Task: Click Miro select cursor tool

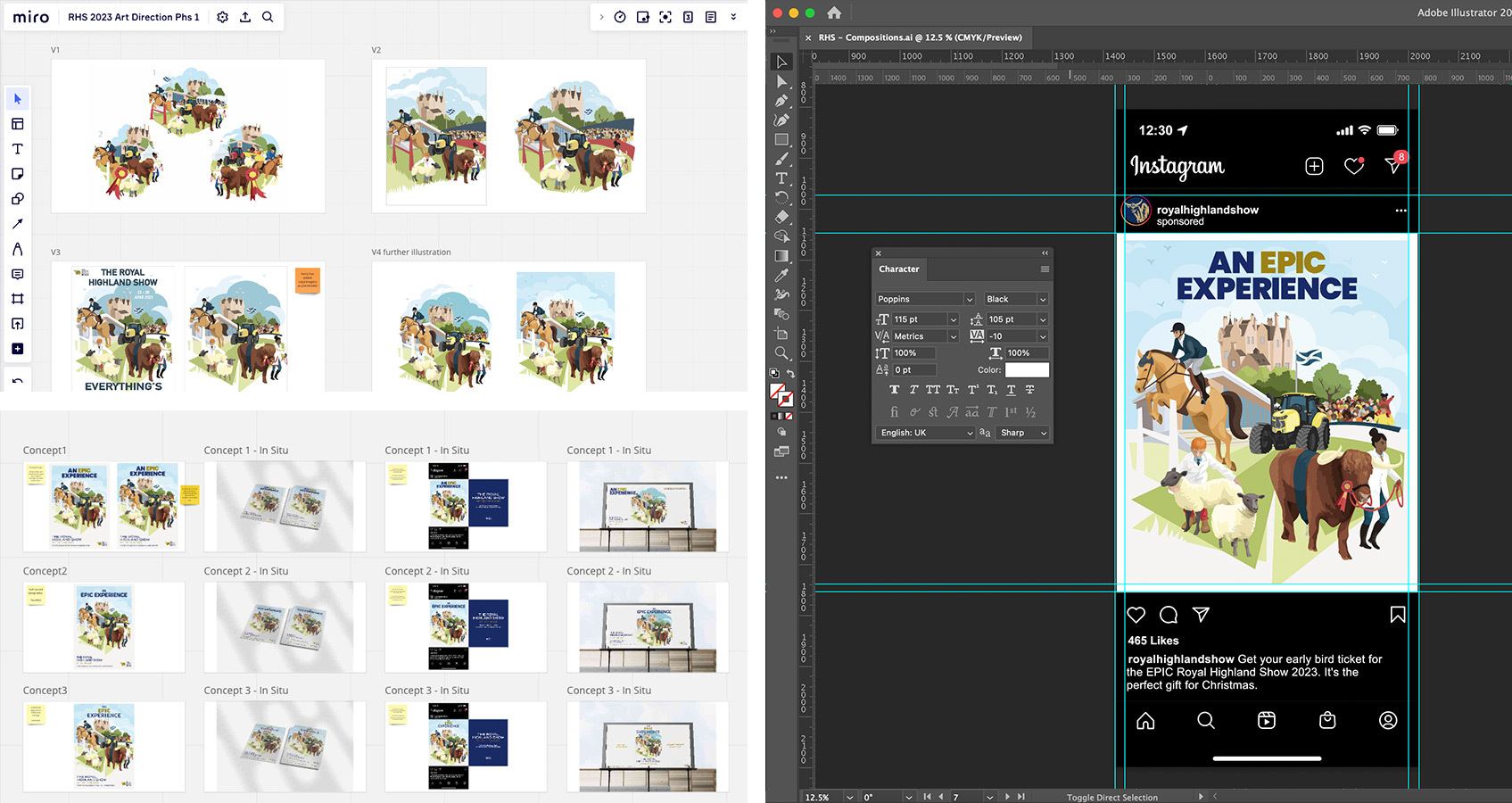Action: pyautogui.click(x=17, y=99)
